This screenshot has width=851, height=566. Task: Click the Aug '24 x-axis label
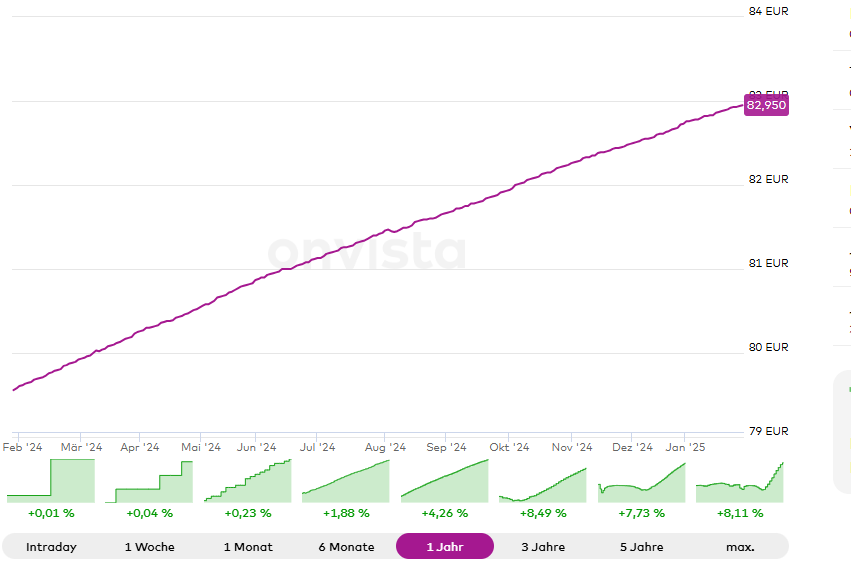pos(385,448)
